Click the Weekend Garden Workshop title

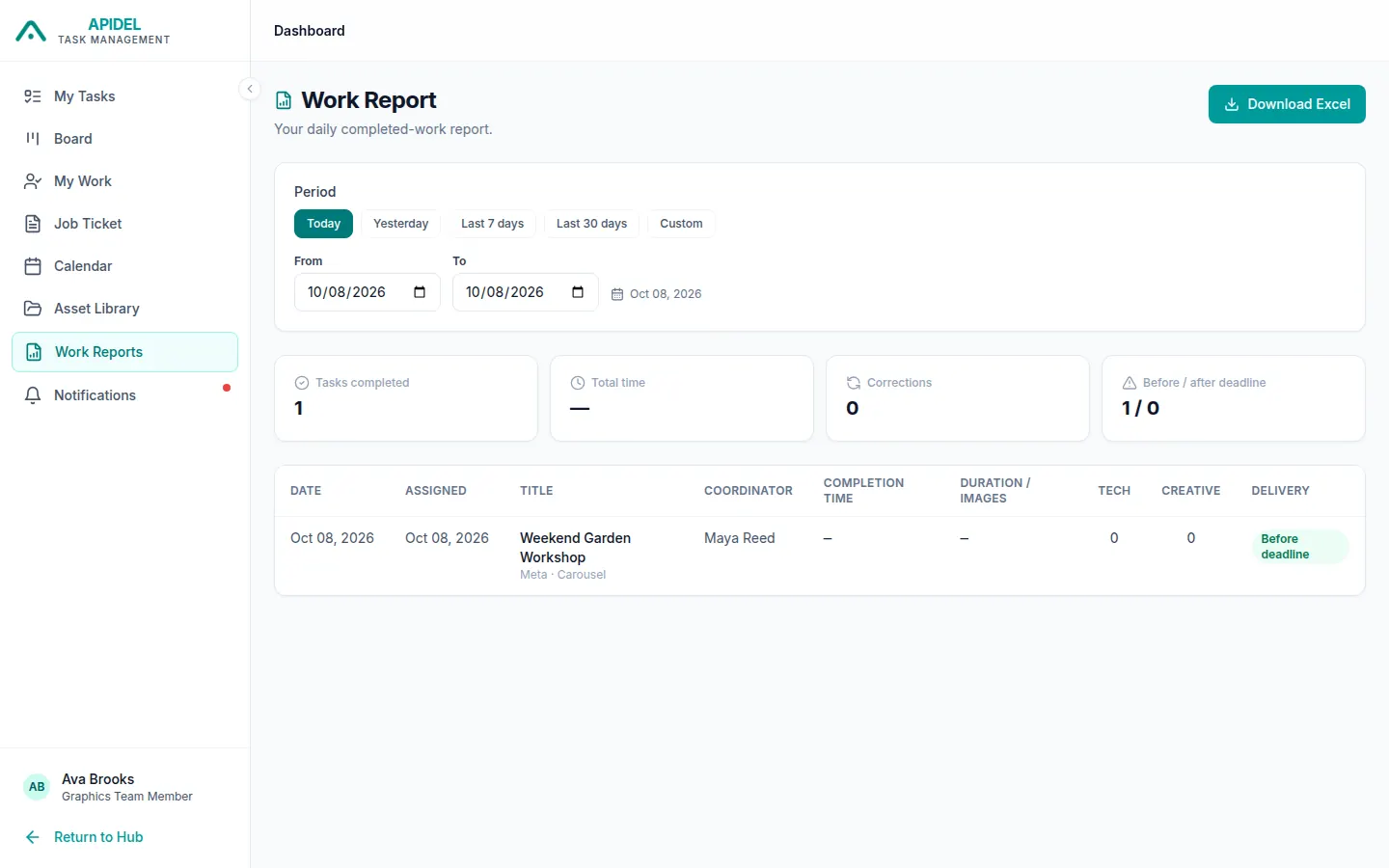(x=576, y=548)
